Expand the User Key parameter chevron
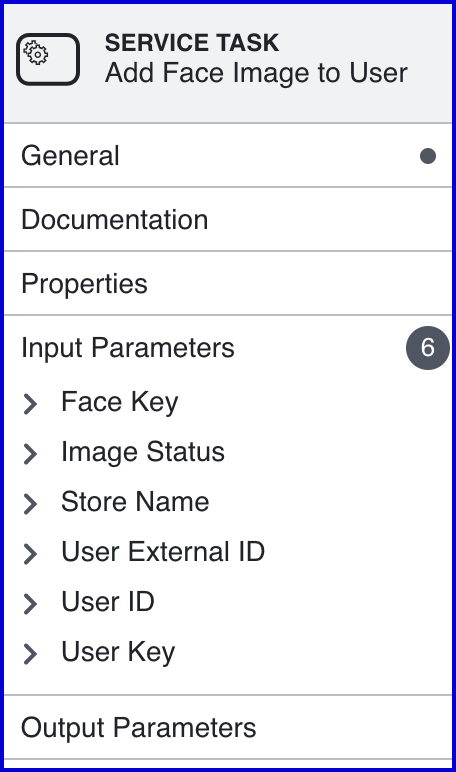The height and width of the screenshot is (772, 456). point(31,654)
